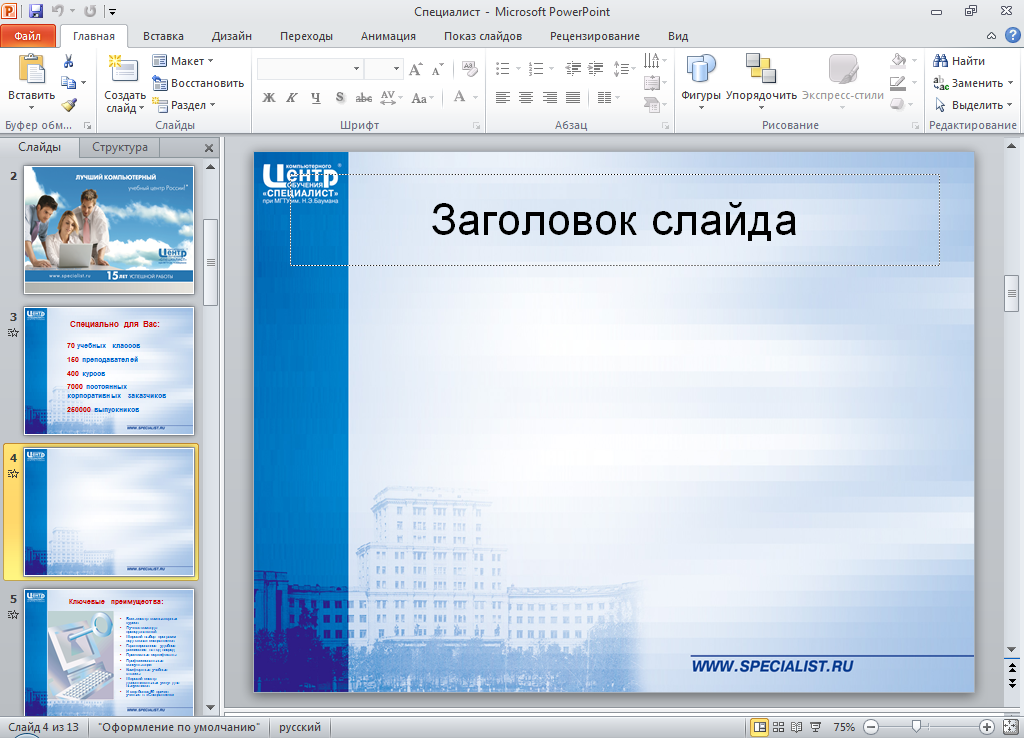Select the Format Painter brush icon

(x=68, y=105)
